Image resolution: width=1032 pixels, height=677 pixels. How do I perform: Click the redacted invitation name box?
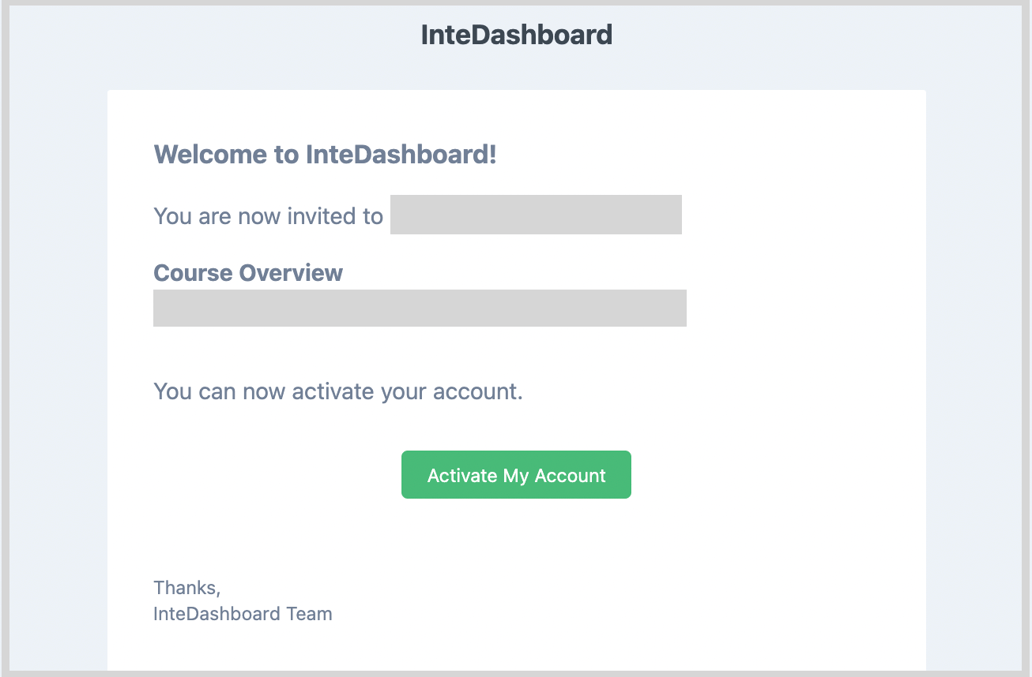coord(535,214)
